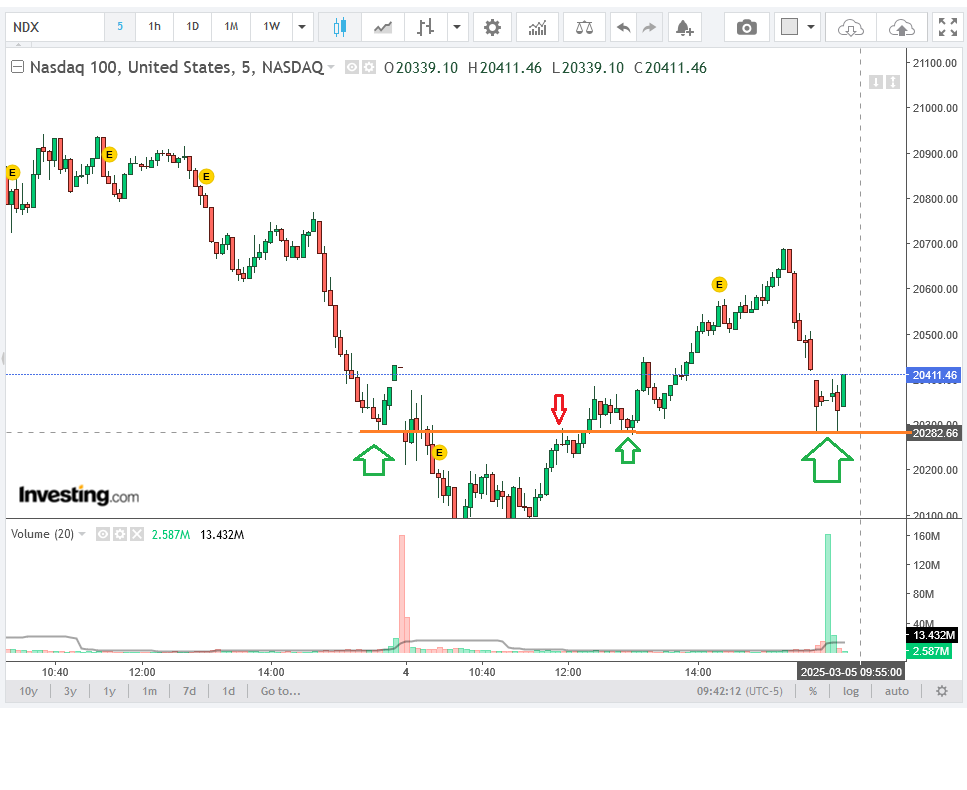Toggle the log scale option

(x=850, y=691)
